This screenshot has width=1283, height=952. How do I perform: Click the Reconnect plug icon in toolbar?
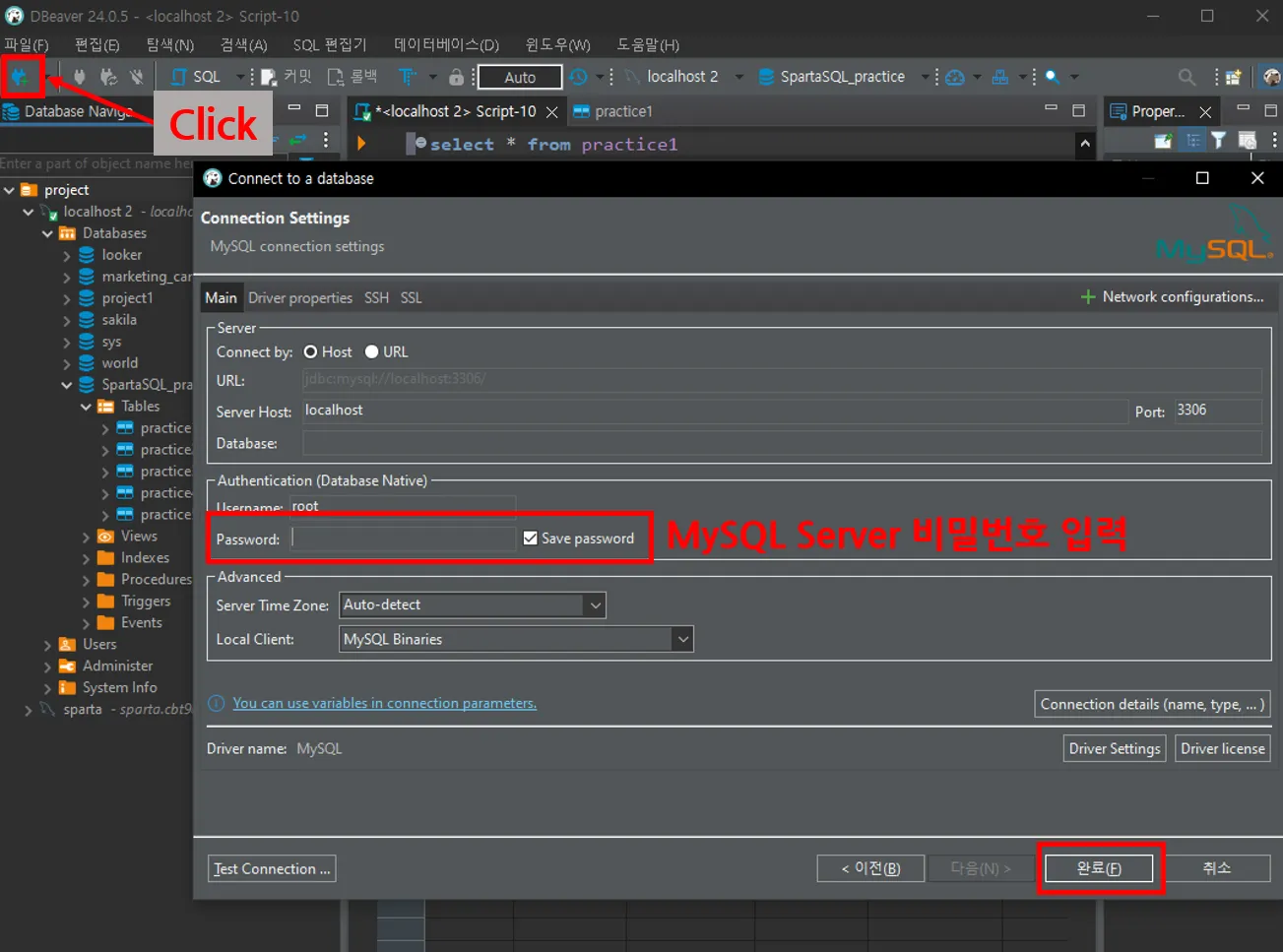click(108, 77)
